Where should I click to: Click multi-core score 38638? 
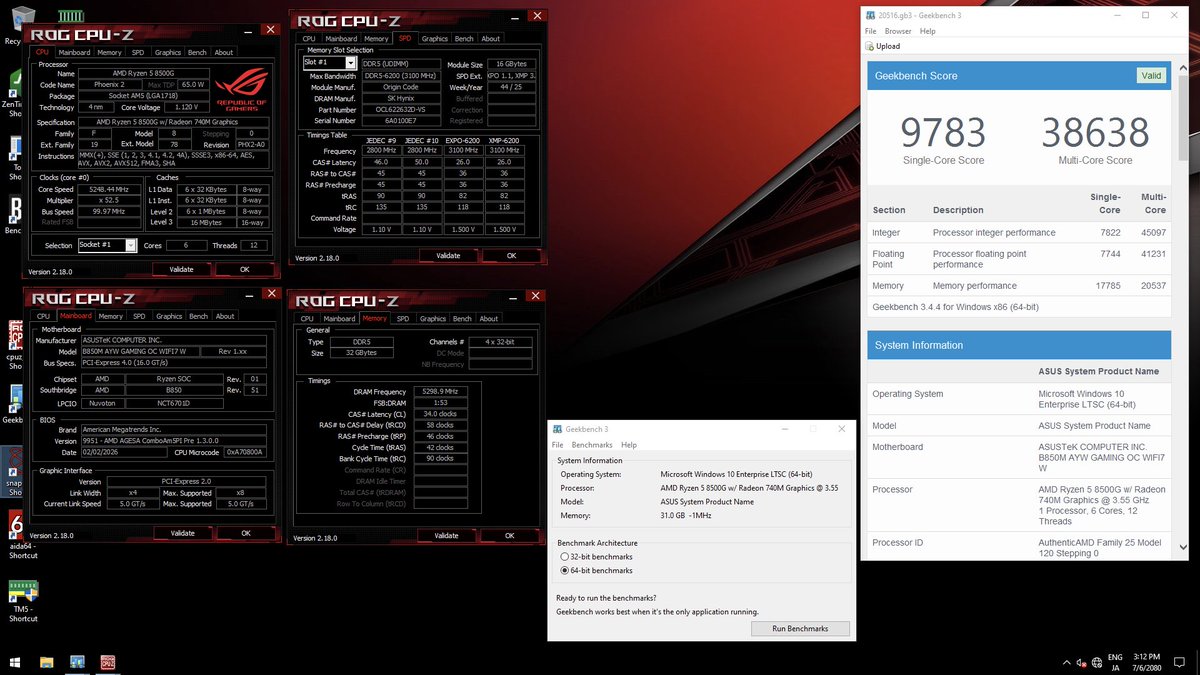click(x=1095, y=132)
